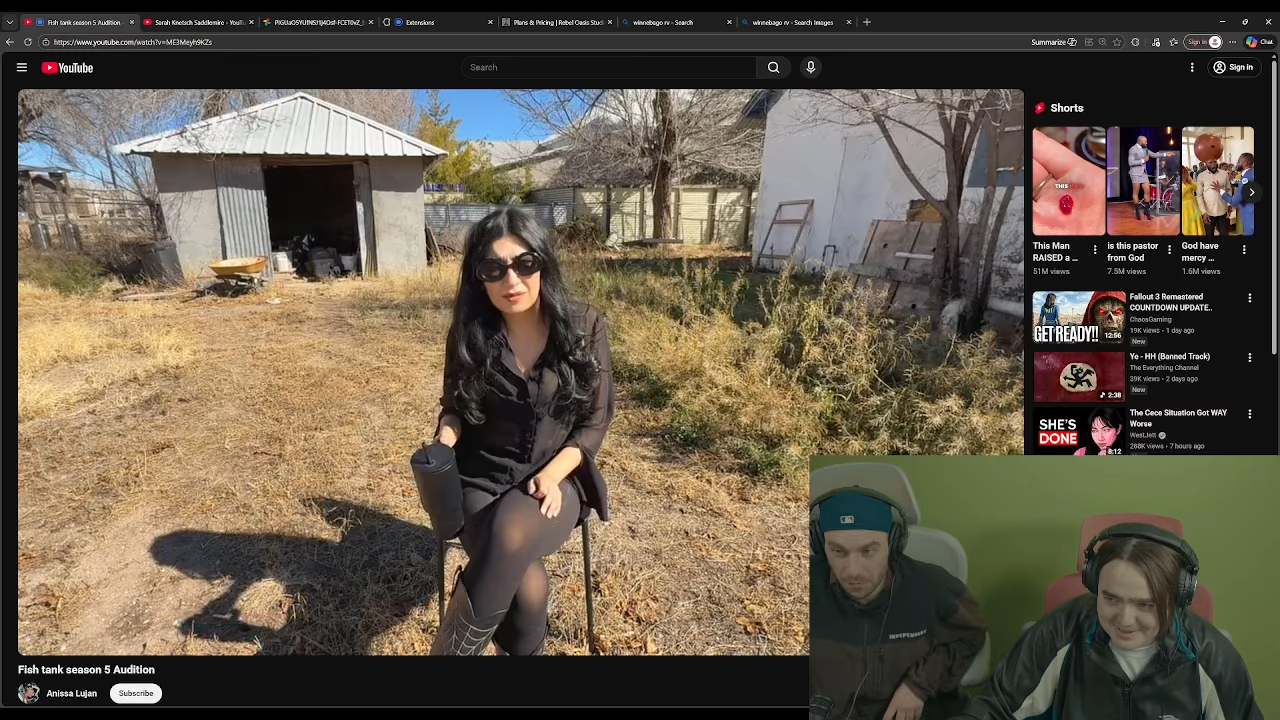Open the browser extensions puzzle icon
Viewport: 1280px width, 720px height.
pyautogui.click(x=1135, y=42)
